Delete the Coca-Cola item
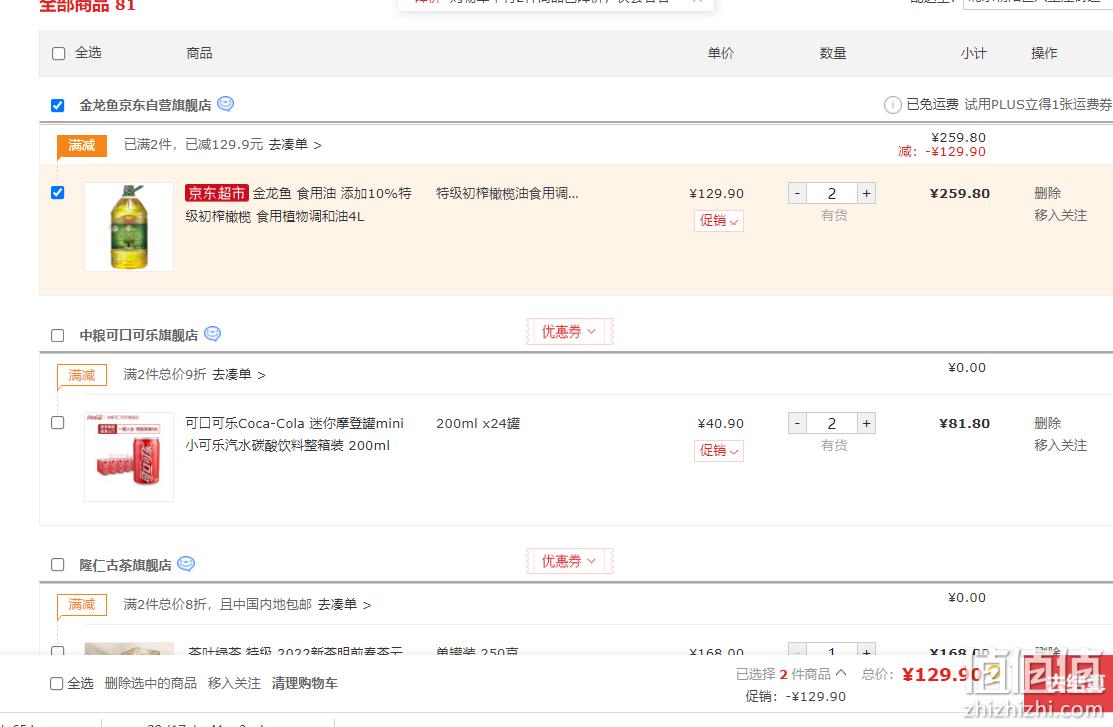The image size is (1113, 727). click(1047, 423)
